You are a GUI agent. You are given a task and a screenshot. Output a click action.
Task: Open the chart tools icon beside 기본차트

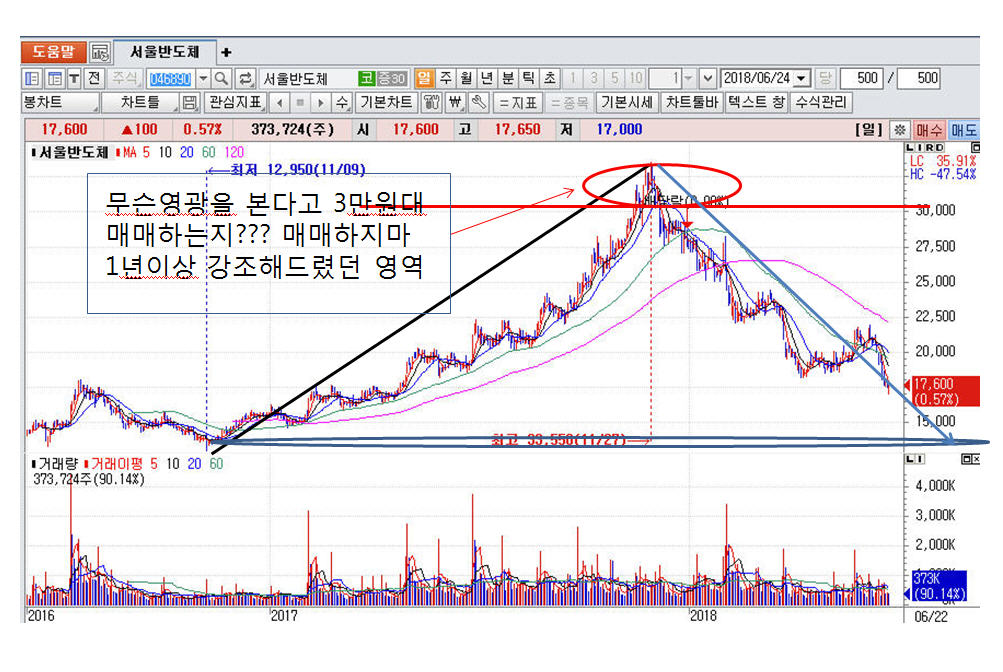[431, 102]
